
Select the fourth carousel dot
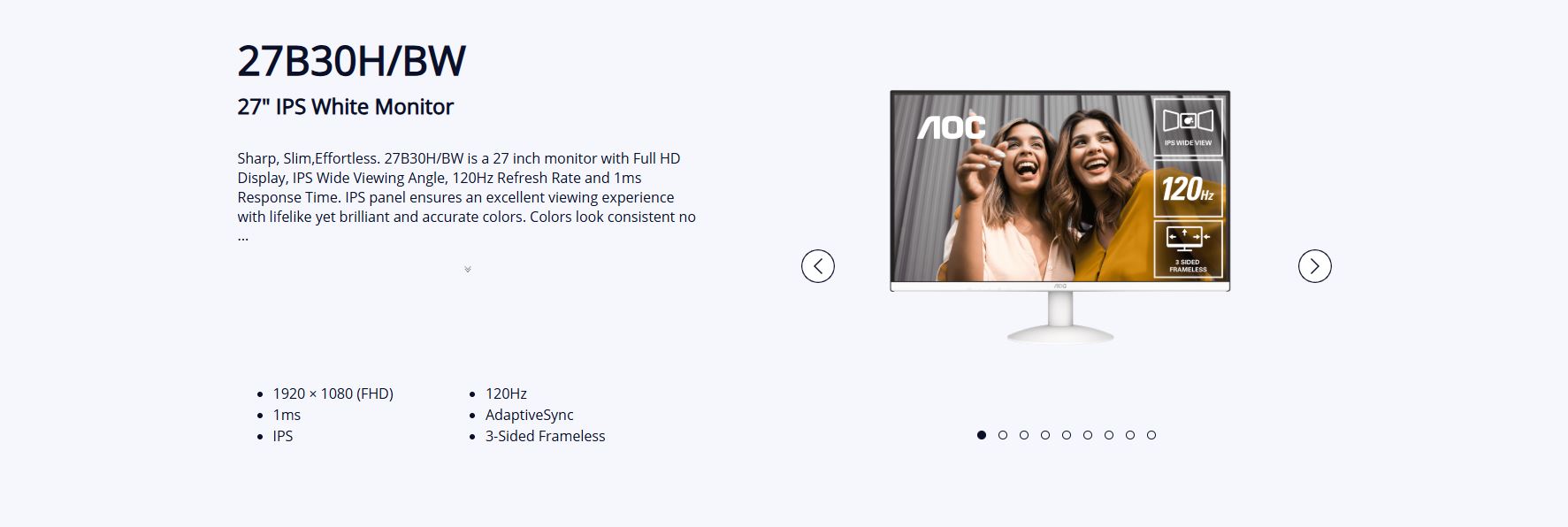point(1045,435)
